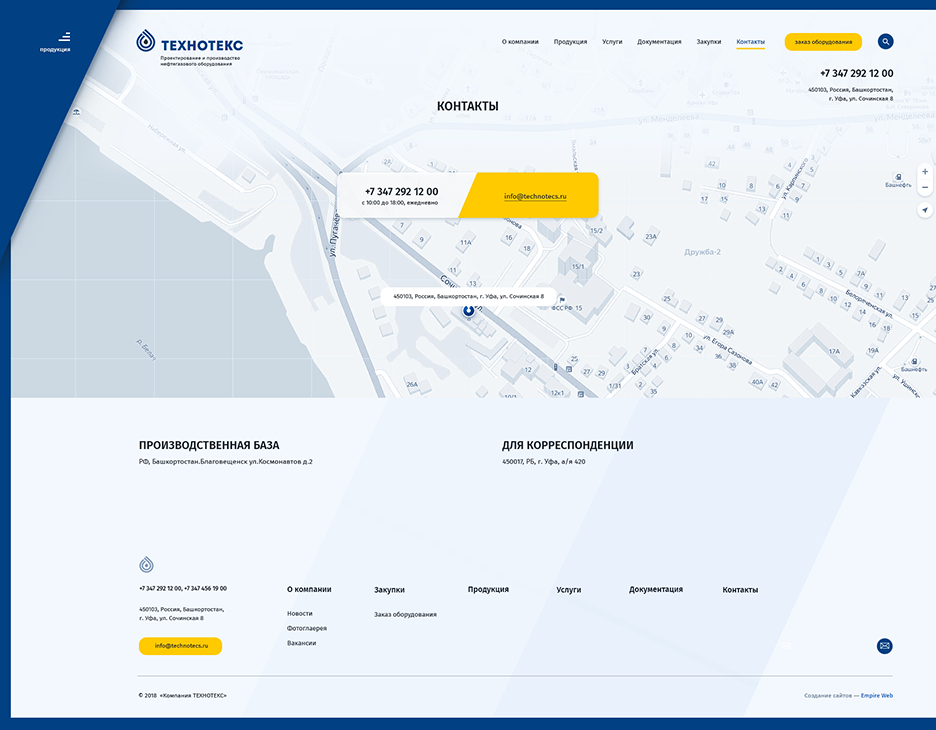
Task: Open footer О компании heading link
Action: (x=309, y=589)
